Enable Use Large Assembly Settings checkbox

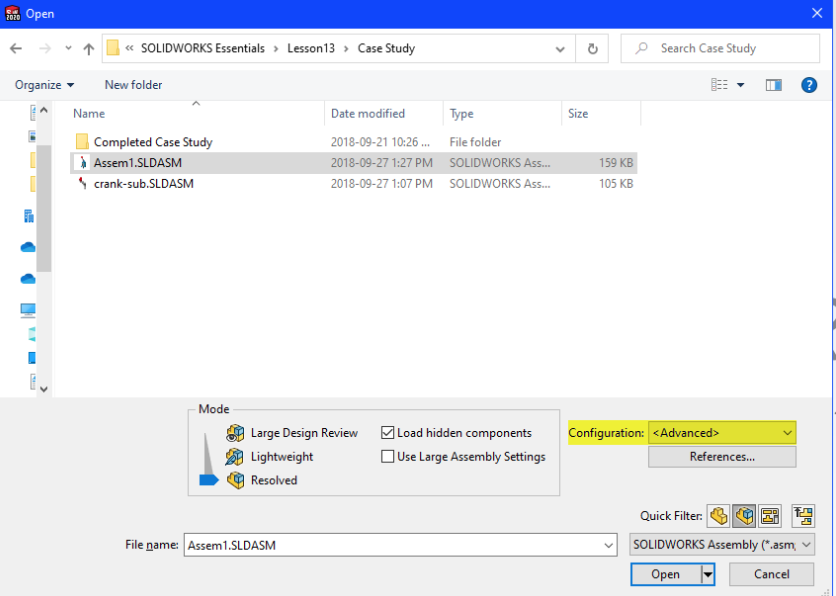[388, 456]
